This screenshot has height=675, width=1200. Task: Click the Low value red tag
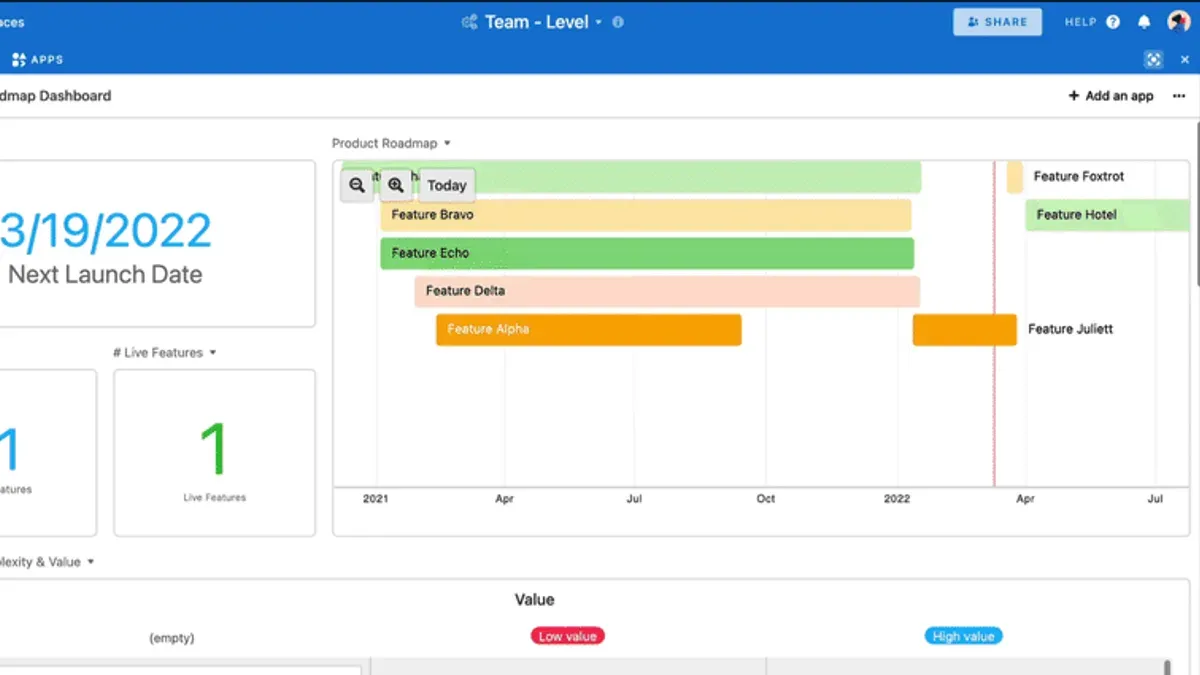(568, 636)
